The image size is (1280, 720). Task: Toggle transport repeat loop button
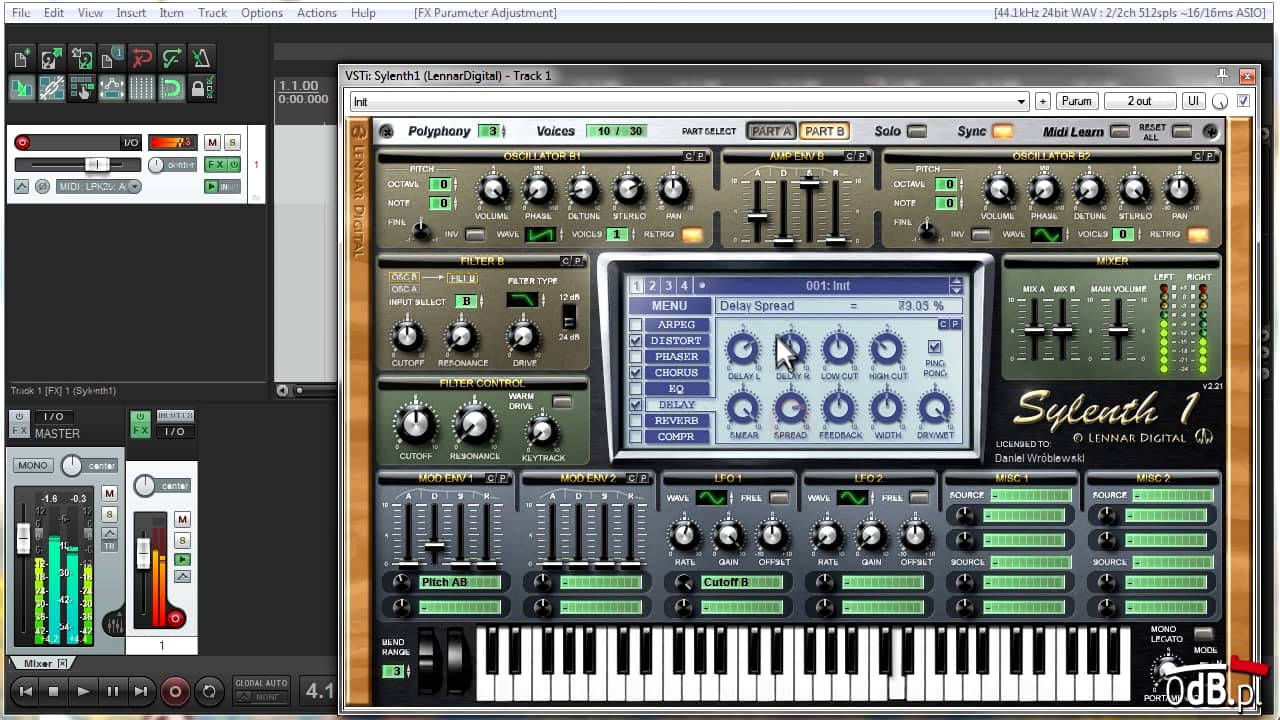[209, 691]
